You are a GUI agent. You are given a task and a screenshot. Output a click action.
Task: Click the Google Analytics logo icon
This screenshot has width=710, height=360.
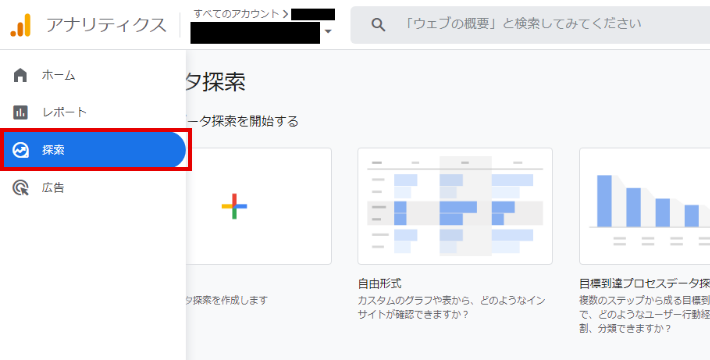click(20, 25)
